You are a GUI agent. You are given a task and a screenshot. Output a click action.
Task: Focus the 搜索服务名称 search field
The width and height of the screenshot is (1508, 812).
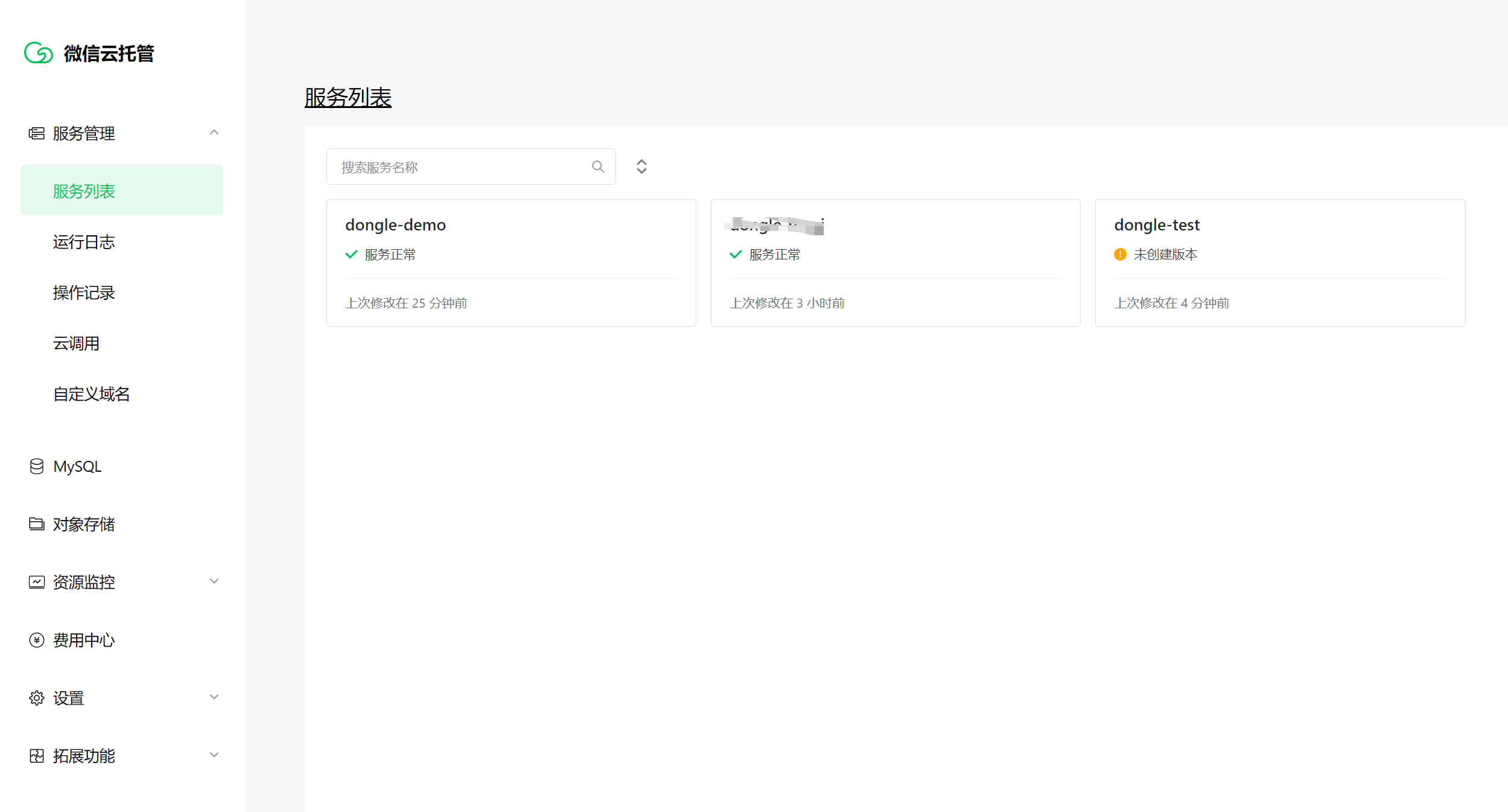pyautogui.click(x=459, y=167)
